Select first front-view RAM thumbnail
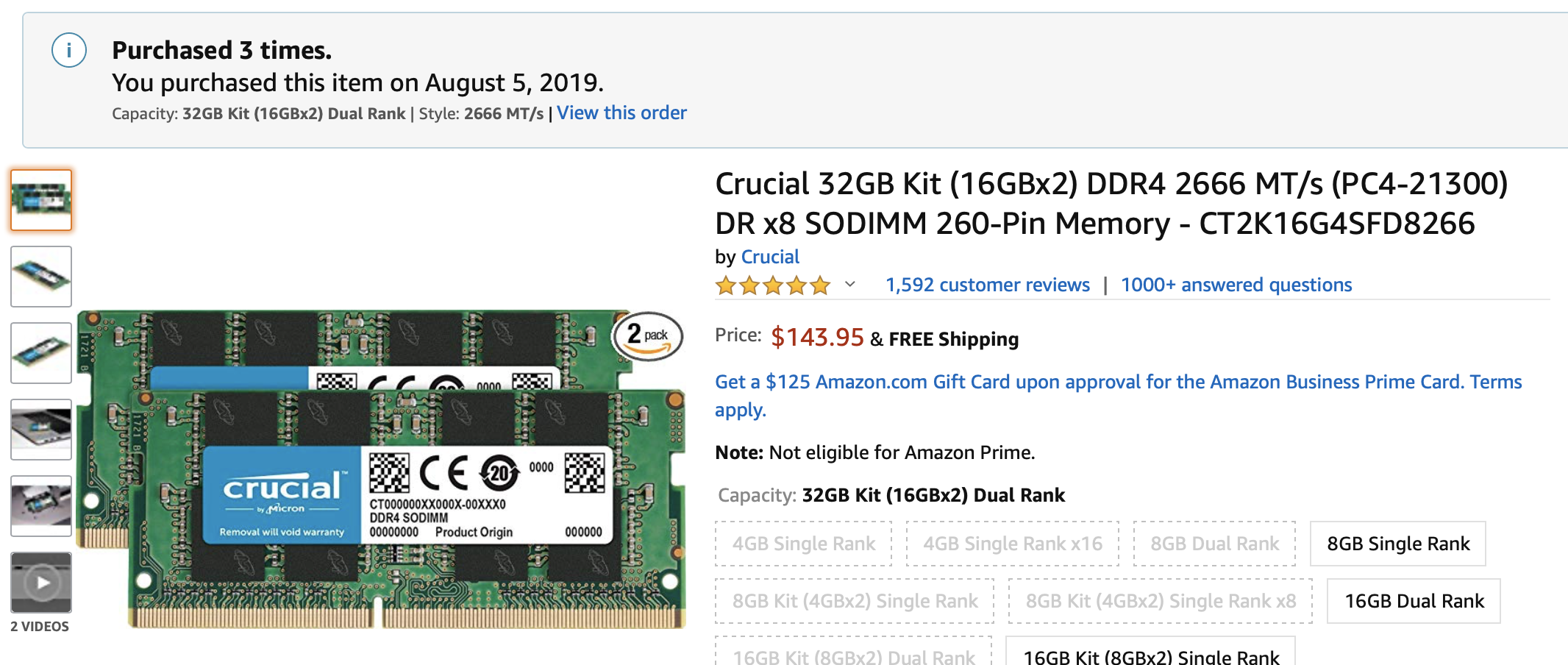This screenshot has width=1568, height=665. tap(41, 200)
